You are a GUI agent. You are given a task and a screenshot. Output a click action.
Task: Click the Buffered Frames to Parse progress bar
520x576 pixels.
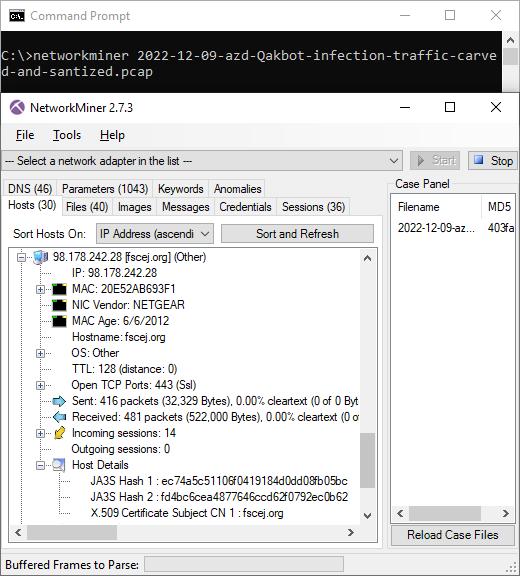coord(244,564)
